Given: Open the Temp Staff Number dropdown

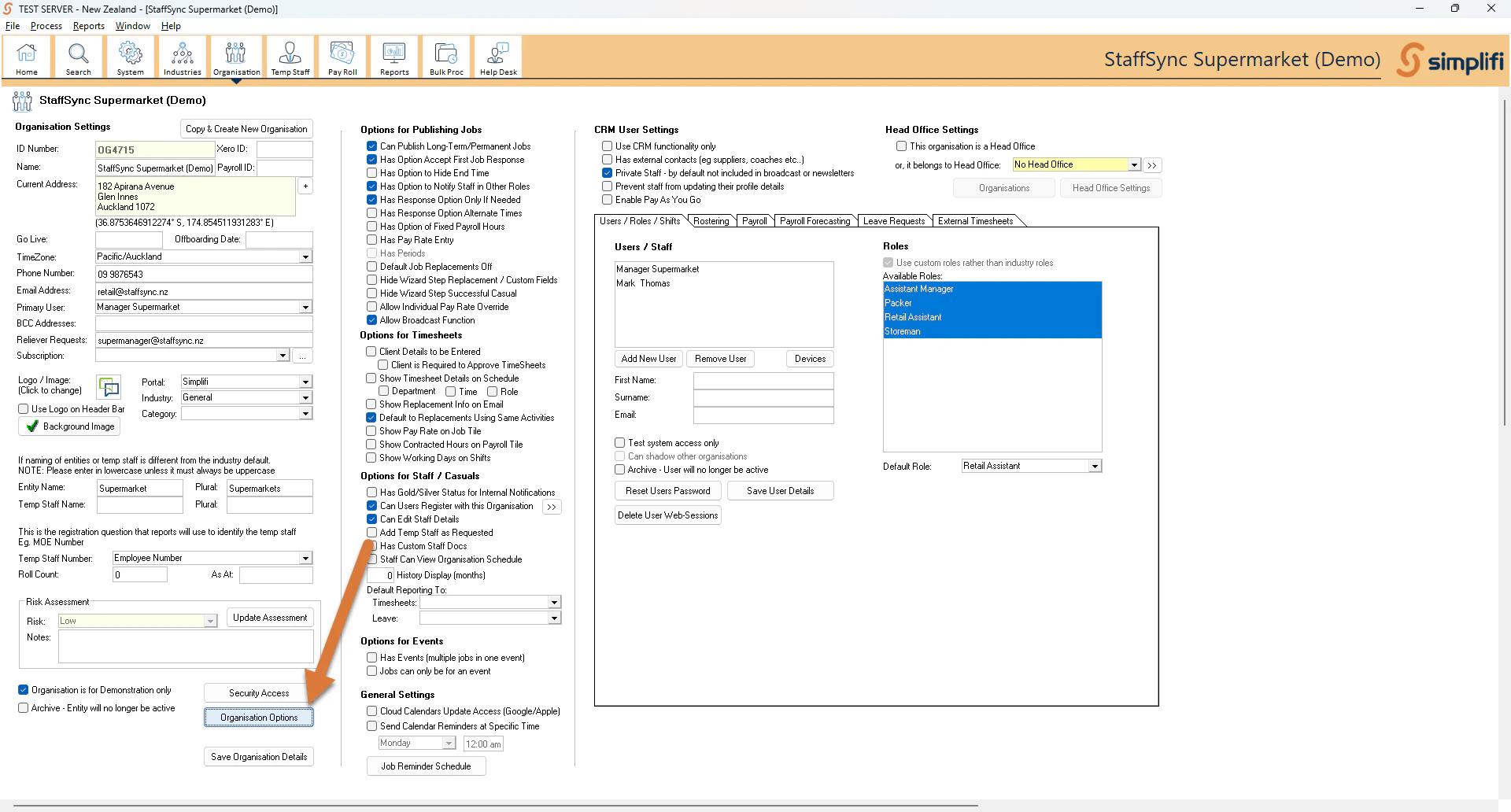Looking at the screenshot, I should click(305, 559).
